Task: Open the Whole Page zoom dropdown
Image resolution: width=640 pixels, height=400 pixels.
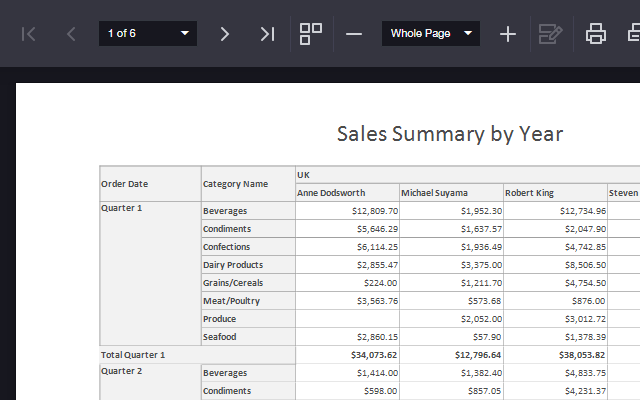Action: (x=467, y=34)
